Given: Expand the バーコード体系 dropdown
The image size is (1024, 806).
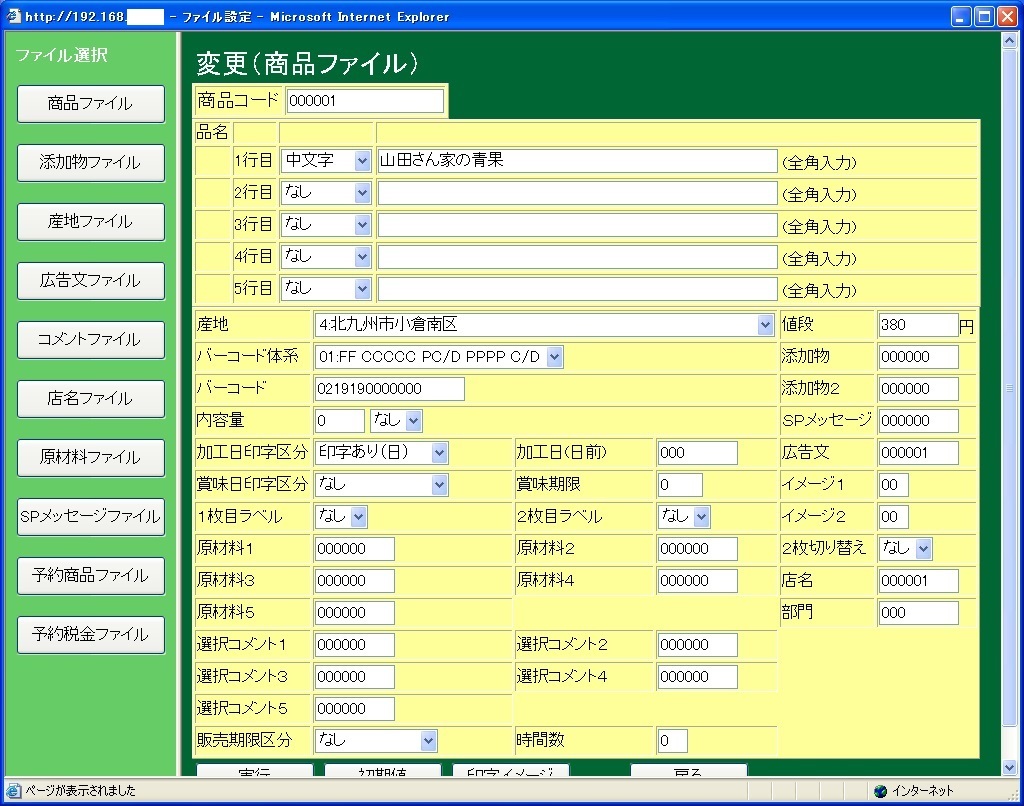Looking at the screenshot, I should point(439,357).
